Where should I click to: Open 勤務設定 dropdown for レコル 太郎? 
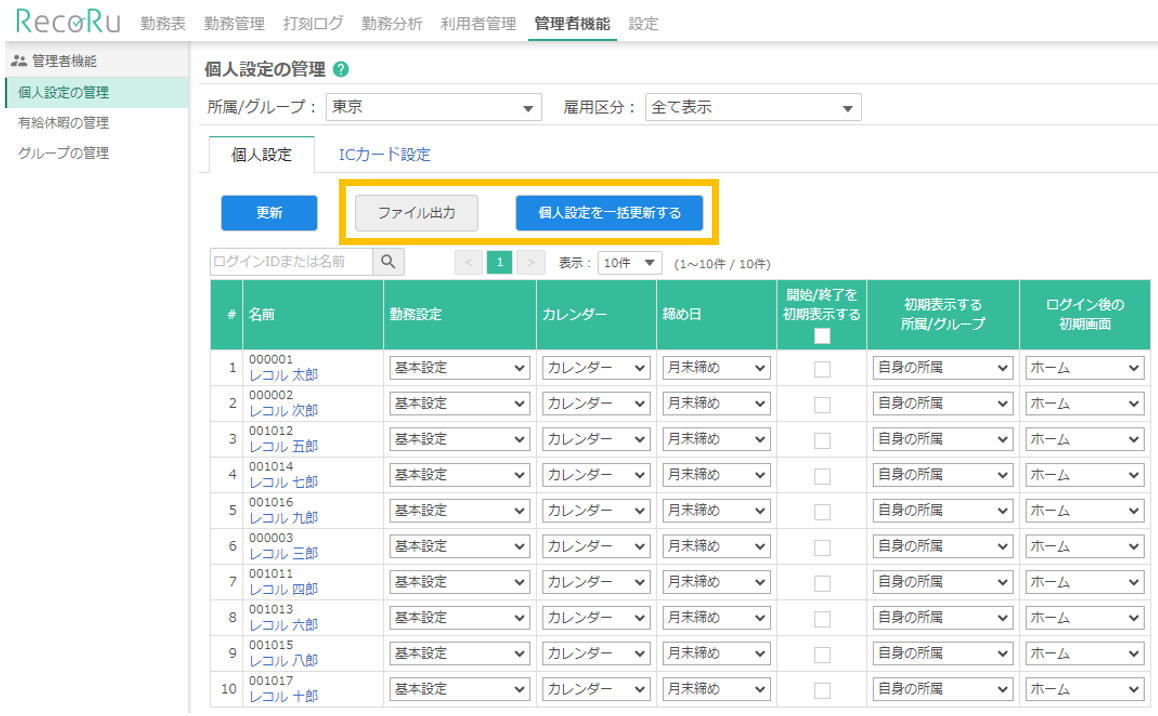coord(459,368)
